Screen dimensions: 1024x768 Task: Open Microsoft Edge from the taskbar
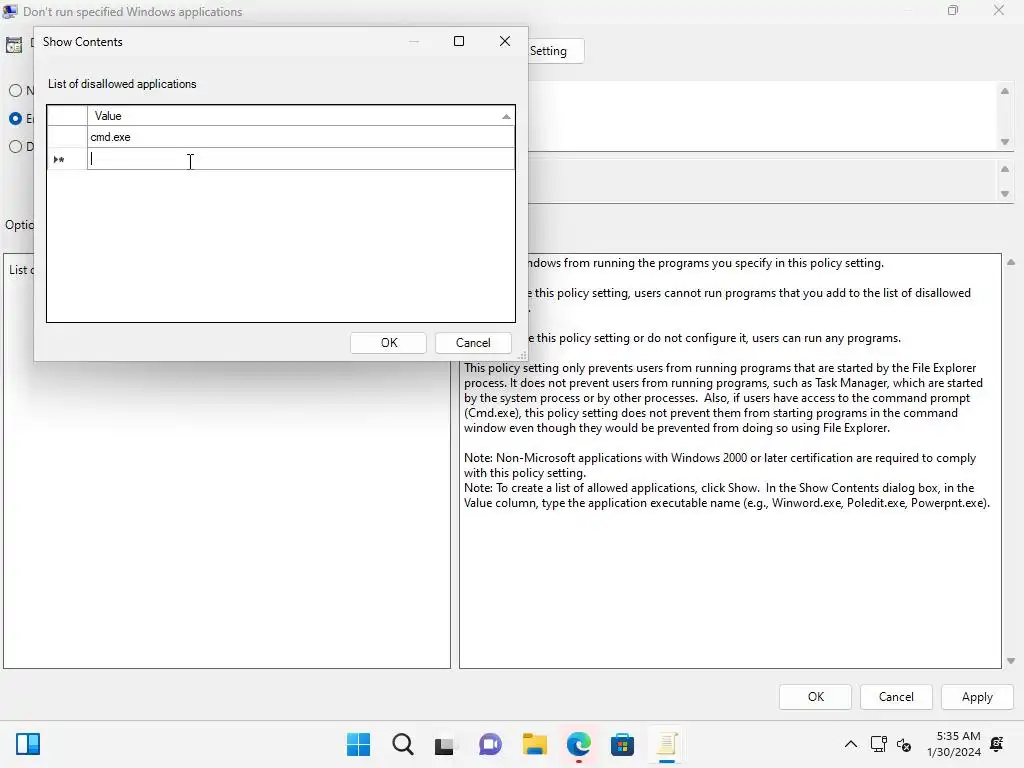pos(579,744)
